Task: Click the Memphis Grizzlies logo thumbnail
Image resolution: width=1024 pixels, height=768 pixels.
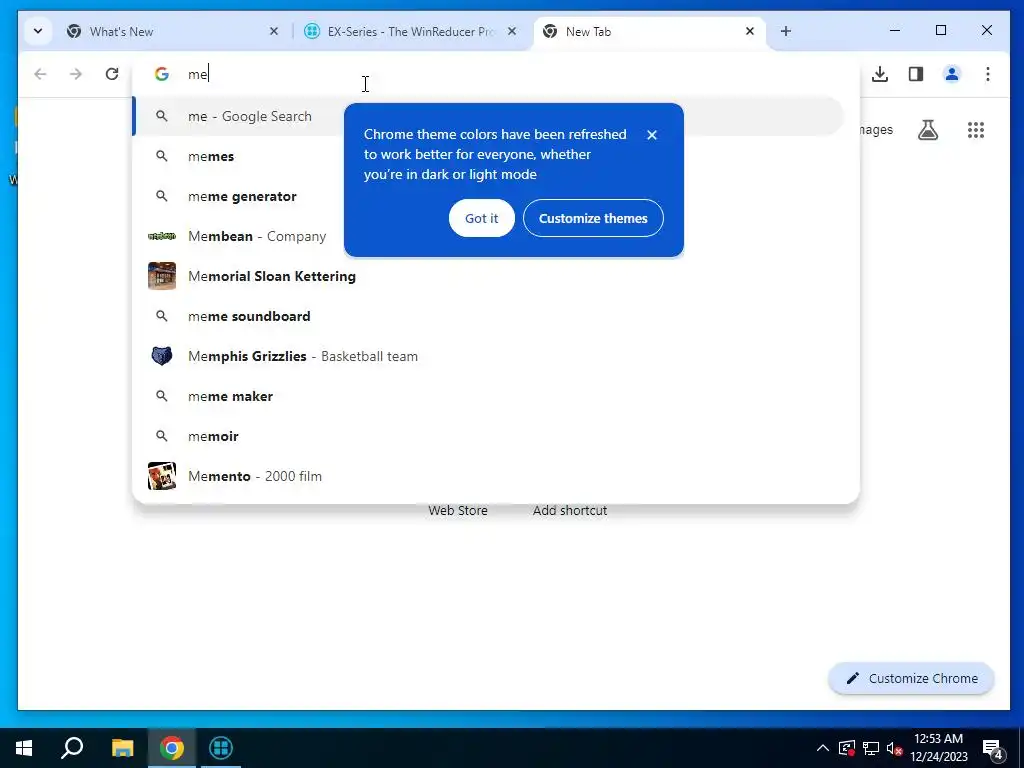Action: click(161, 356)
